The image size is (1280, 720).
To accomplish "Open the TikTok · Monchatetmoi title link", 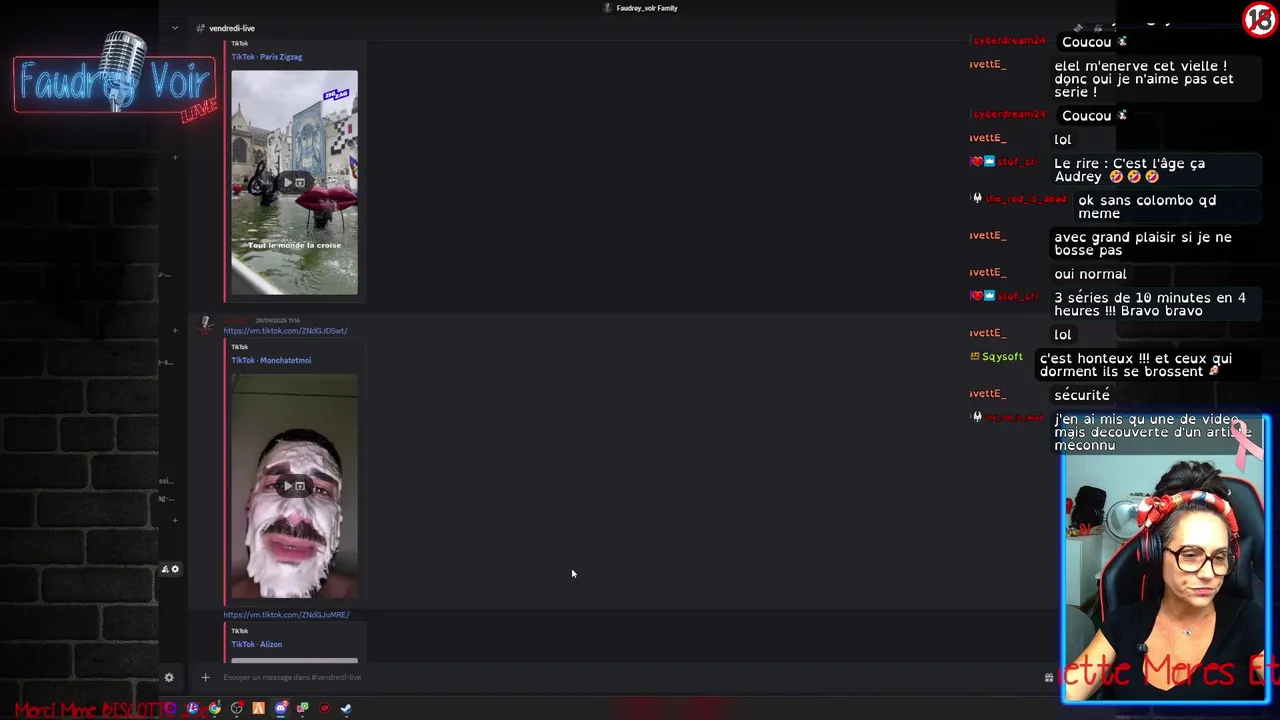I will 271,360.
